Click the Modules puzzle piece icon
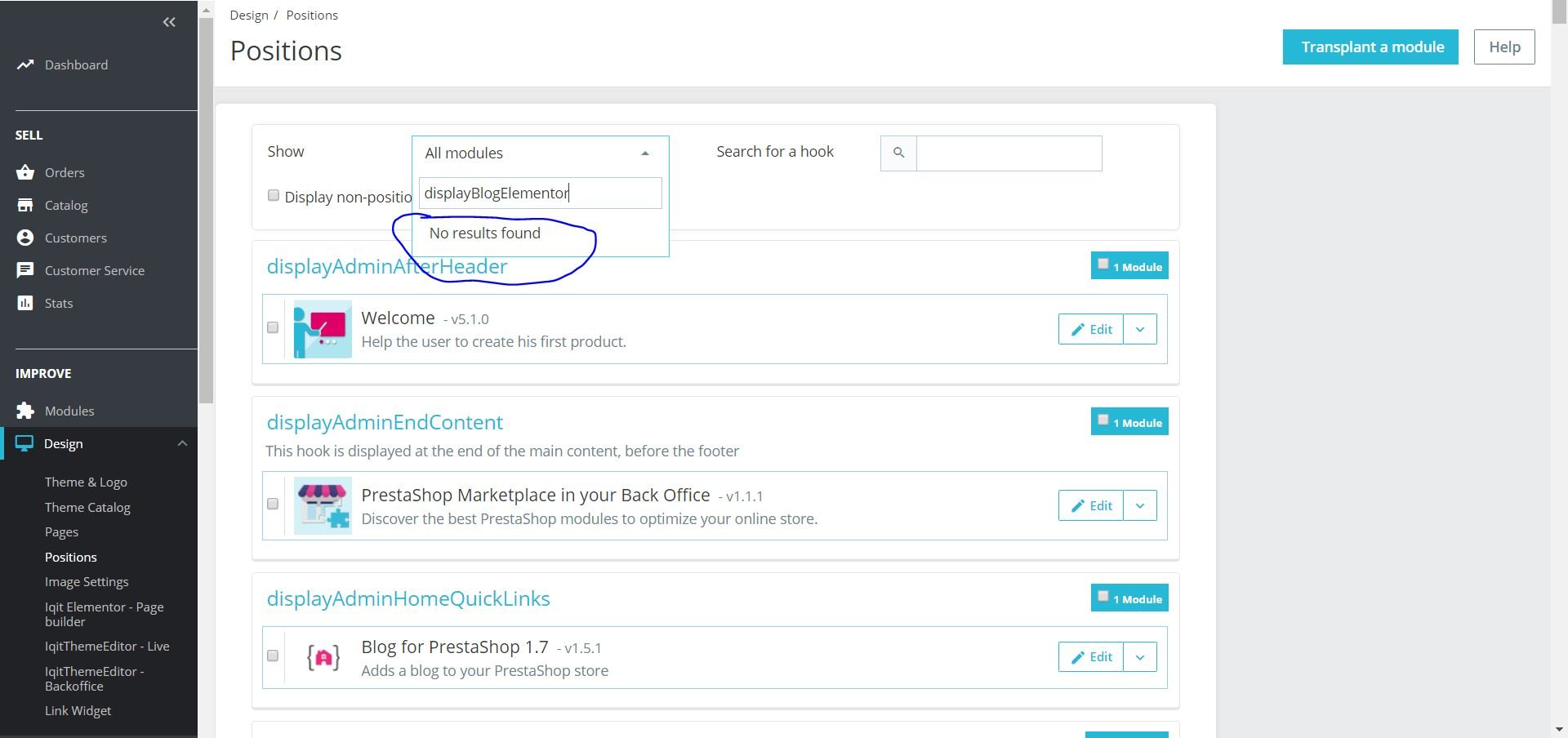The height and width of the screenshot is (738, 1568). coord(25,411)
